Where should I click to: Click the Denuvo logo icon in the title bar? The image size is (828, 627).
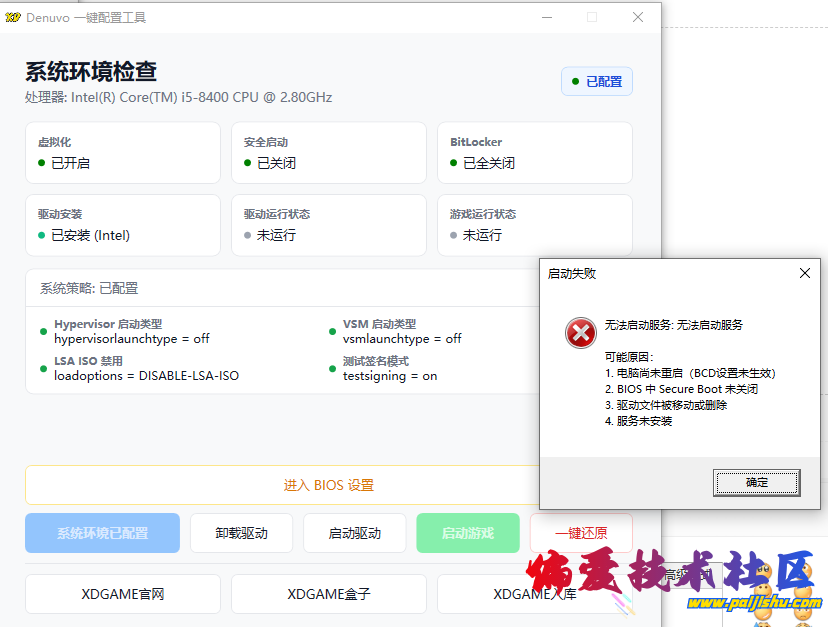(14, 17)
